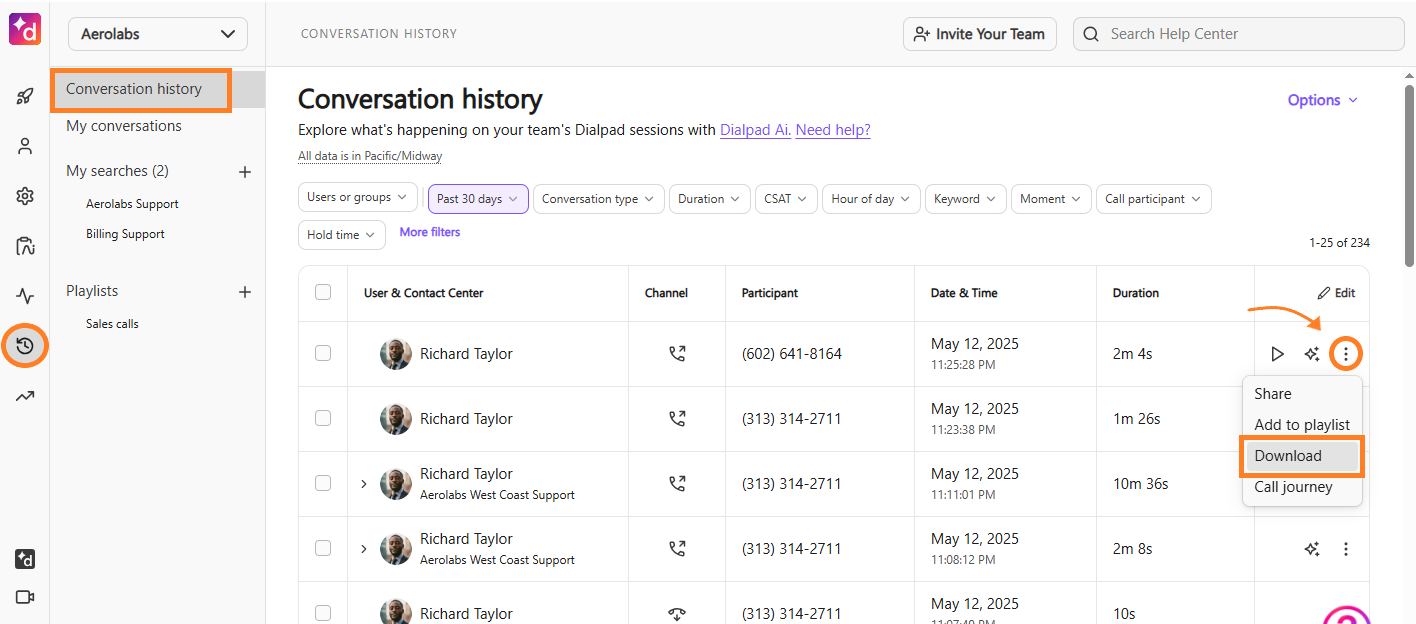1416x624 pixels.
Task: Click the Dialpad logo icon
Action: [x=25, y=29]
